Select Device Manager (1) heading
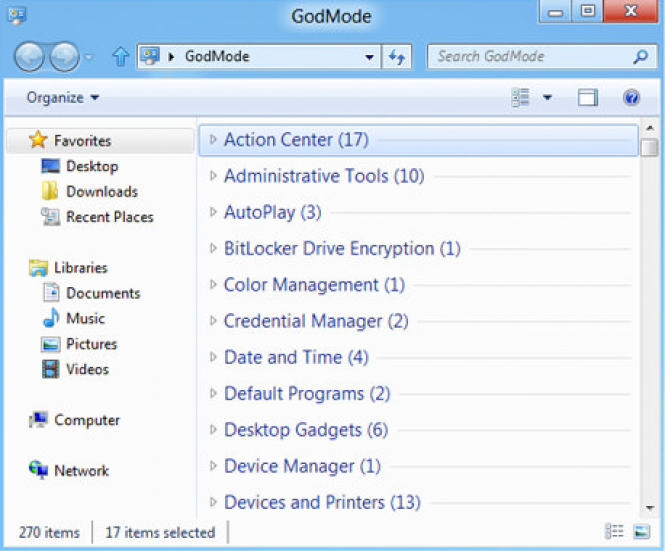Screen dimensions: 665x551 pyautogui.click(x=302, y=467)
